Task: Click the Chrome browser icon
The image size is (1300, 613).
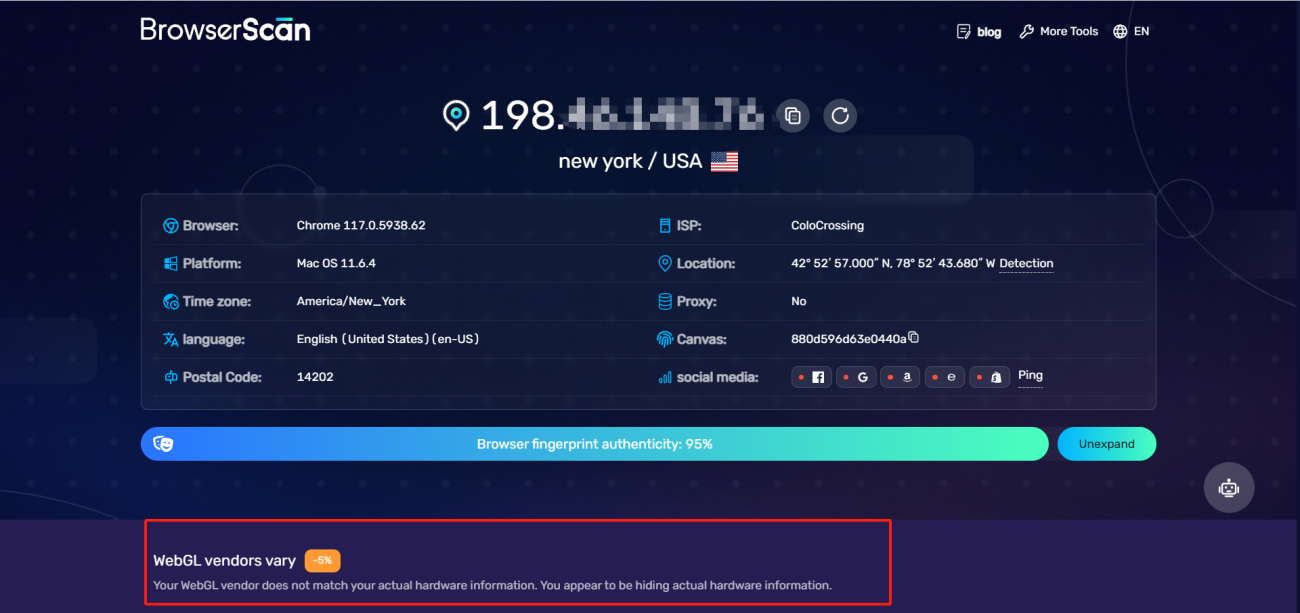Action: pyautogui.click(x=171, y=226)
